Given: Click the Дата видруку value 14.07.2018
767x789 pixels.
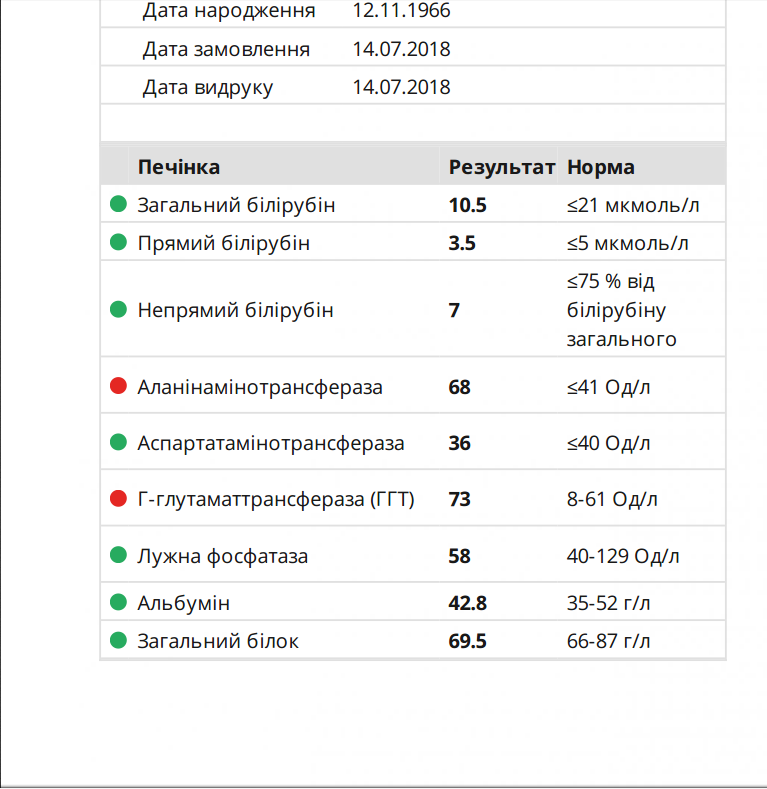Looking at the screenshot, I should (401, 88).
